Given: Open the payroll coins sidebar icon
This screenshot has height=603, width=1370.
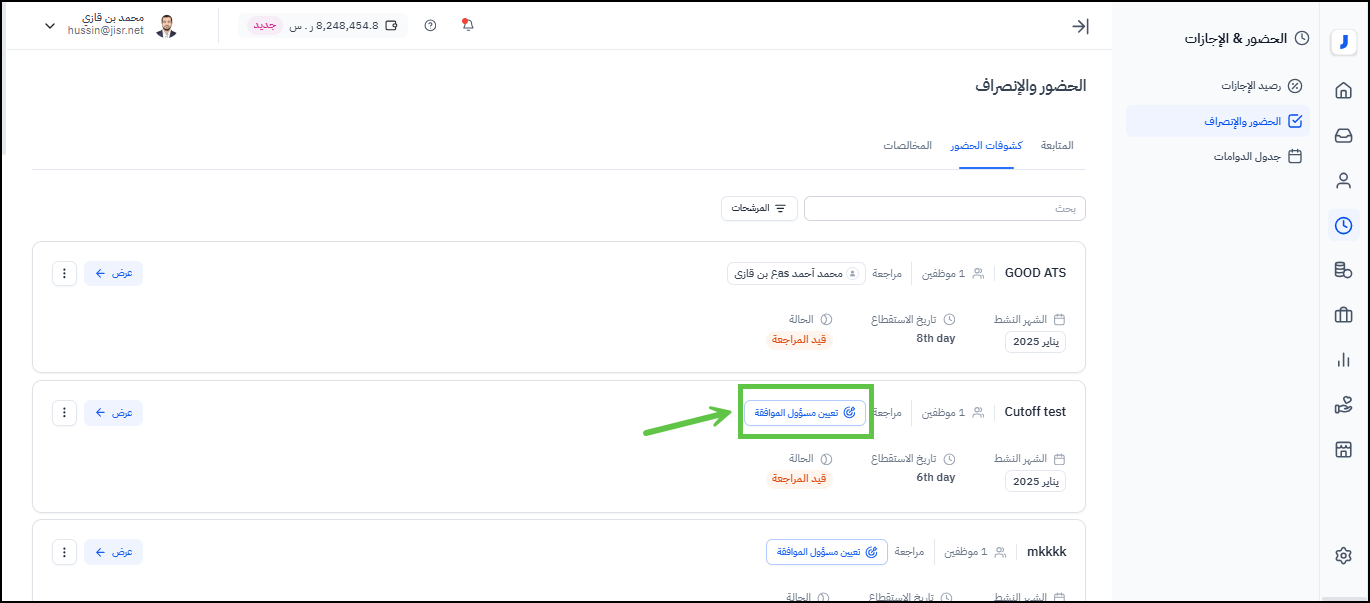Looking at the screenshot, I should click(1343, 270).
